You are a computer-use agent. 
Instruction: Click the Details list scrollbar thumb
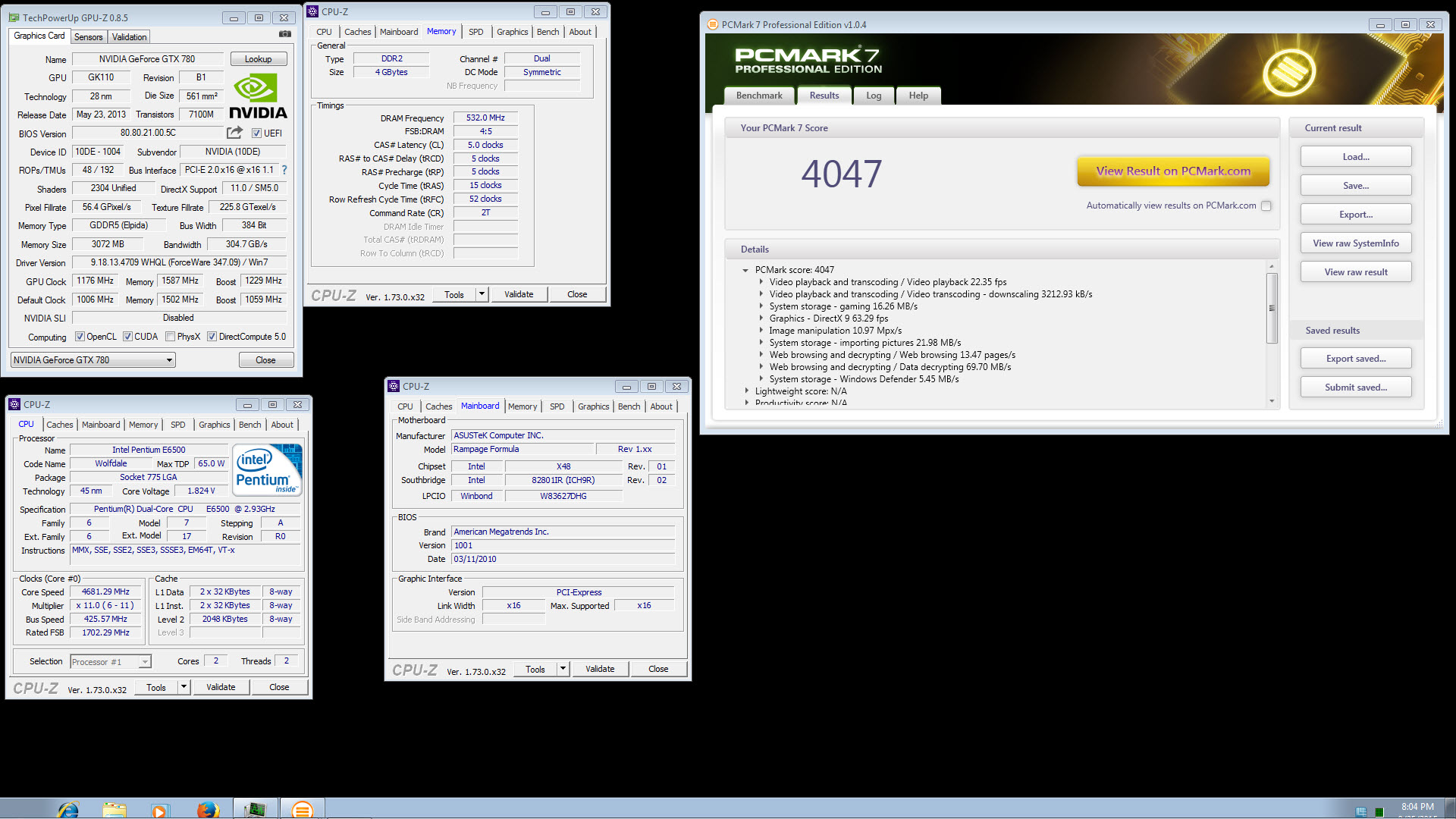1272,308
